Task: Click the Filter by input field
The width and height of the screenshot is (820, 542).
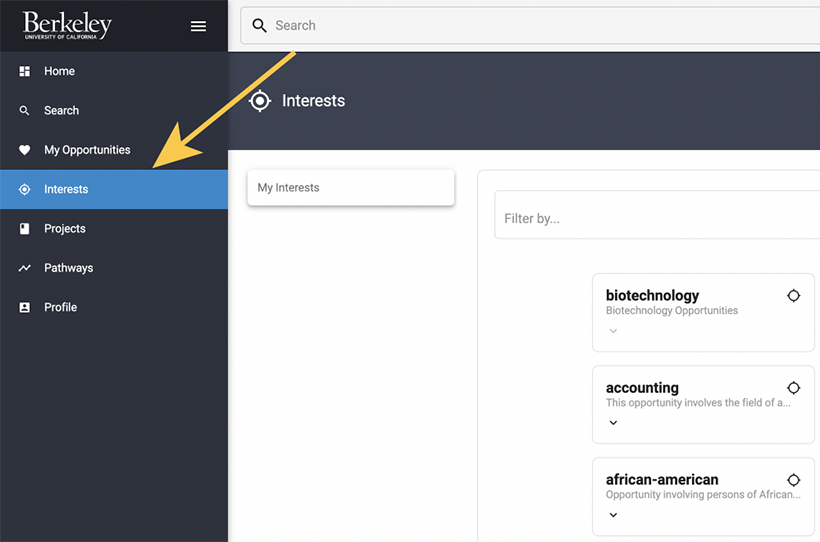Action: (x=656, y=218)
